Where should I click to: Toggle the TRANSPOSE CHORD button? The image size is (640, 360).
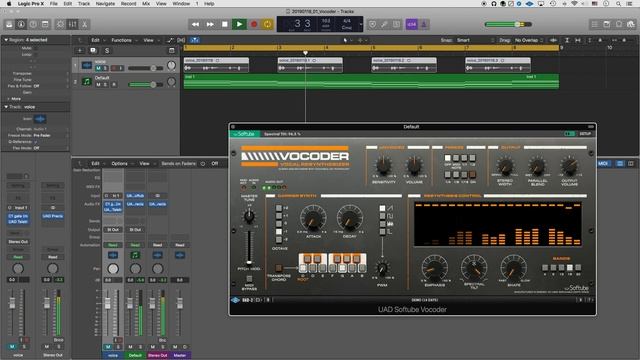coord(278,268)
